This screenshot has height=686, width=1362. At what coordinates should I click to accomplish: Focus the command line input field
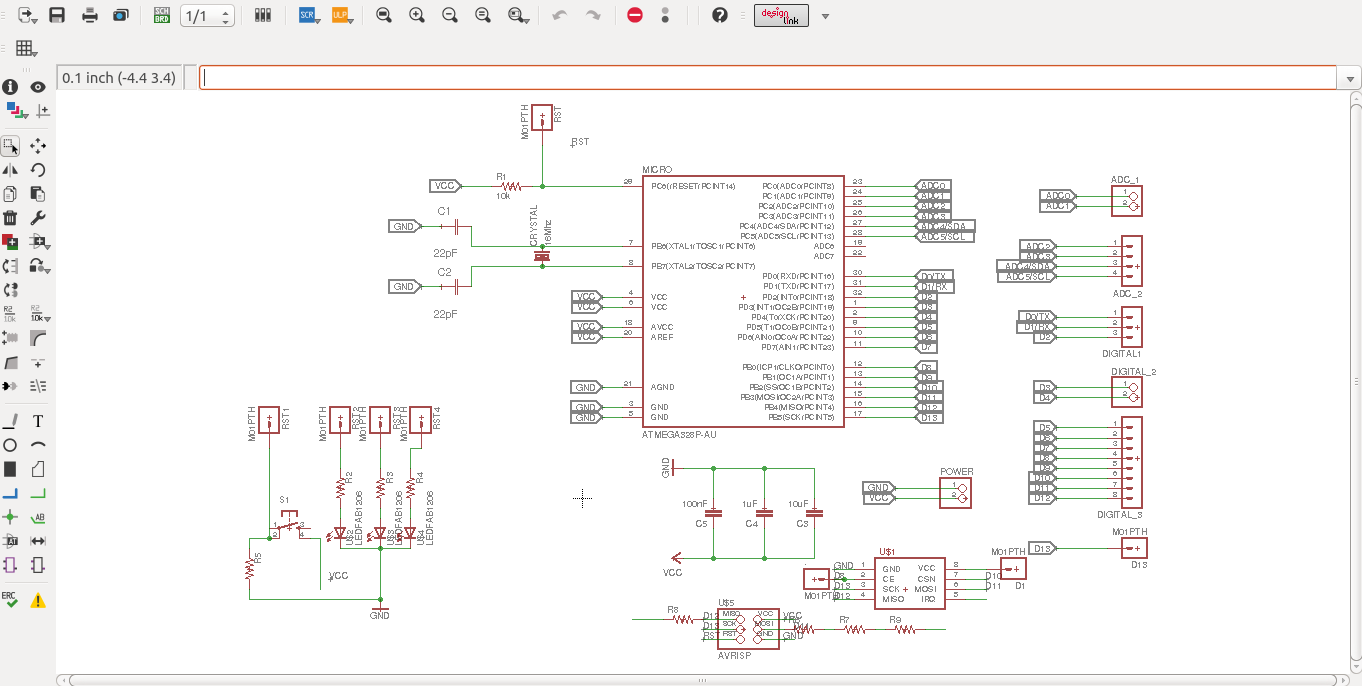[768, 78]
